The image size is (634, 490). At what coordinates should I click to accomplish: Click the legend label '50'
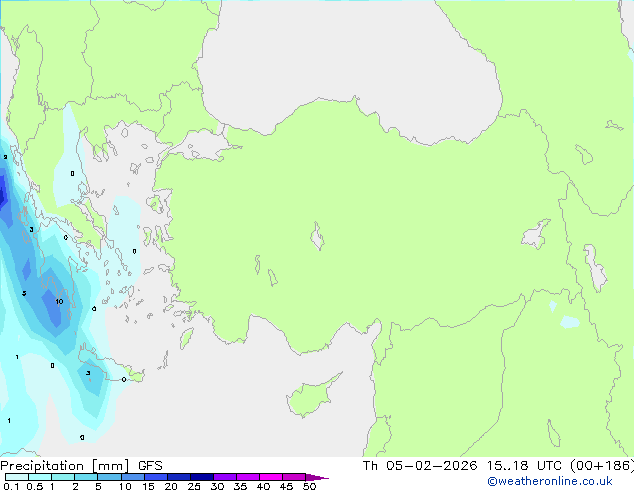tap(309, 486)
